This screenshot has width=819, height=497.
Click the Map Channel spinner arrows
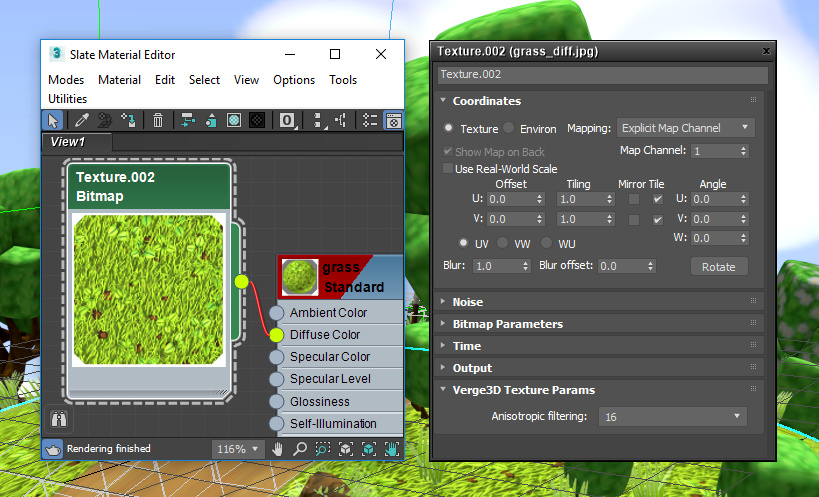coord(743,151)
